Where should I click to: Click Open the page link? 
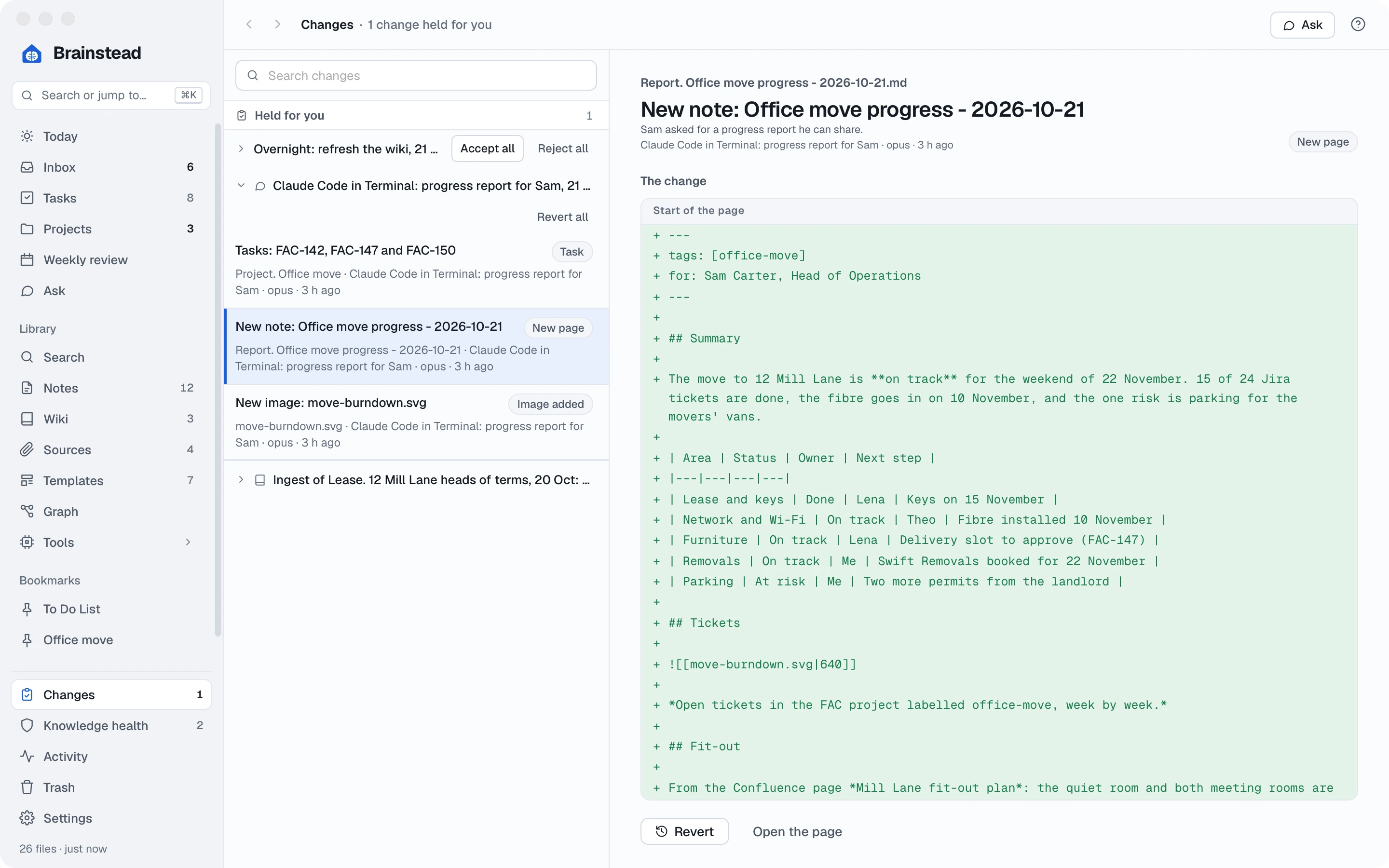pos(797,832)
